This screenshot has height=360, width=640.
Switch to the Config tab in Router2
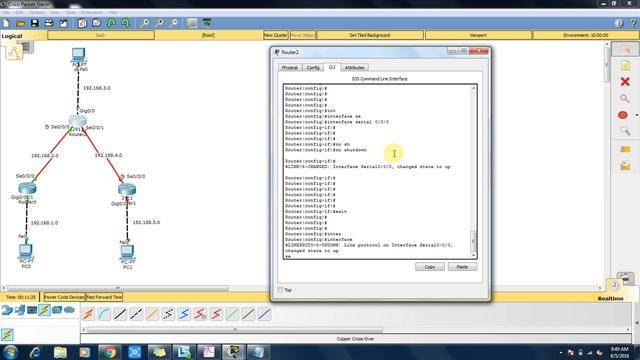coord(313,67)
